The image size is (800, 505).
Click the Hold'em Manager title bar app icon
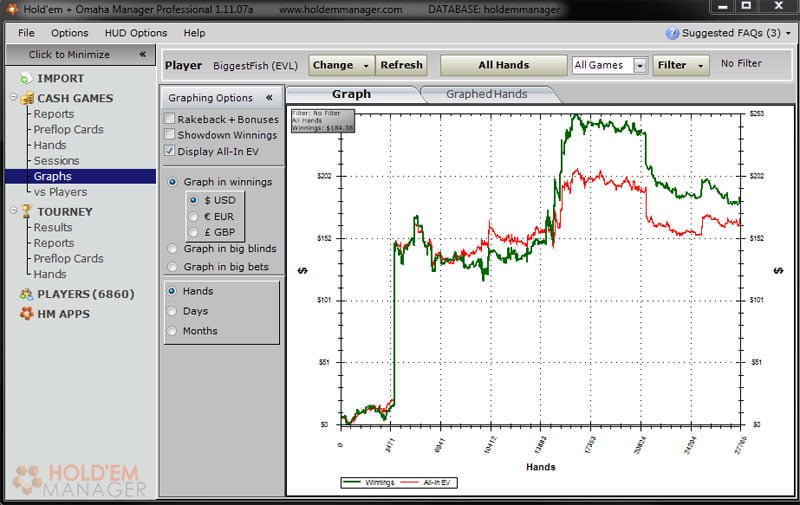pos(11,9)
